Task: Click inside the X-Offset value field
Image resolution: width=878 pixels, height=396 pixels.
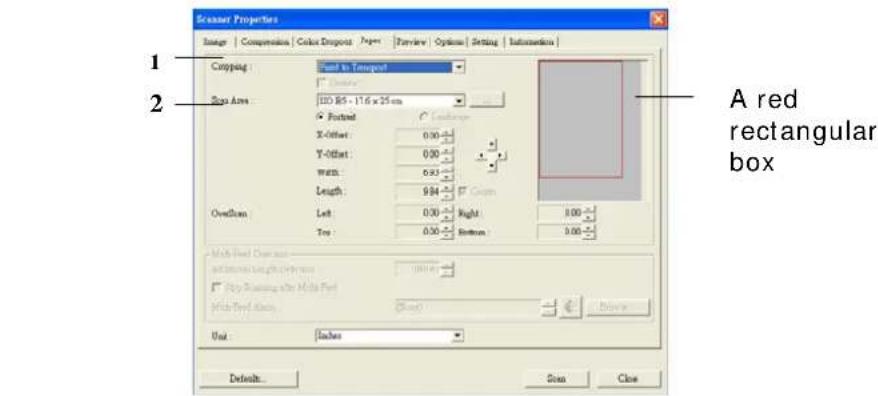Action: (x=419, y=137)
